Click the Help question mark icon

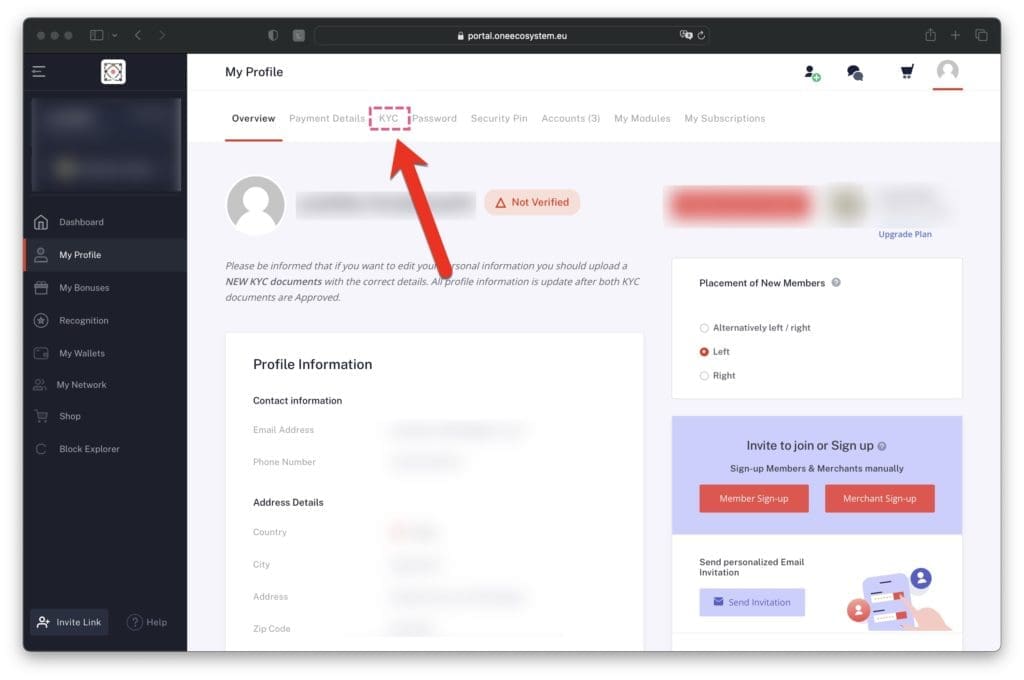(135, 622)
